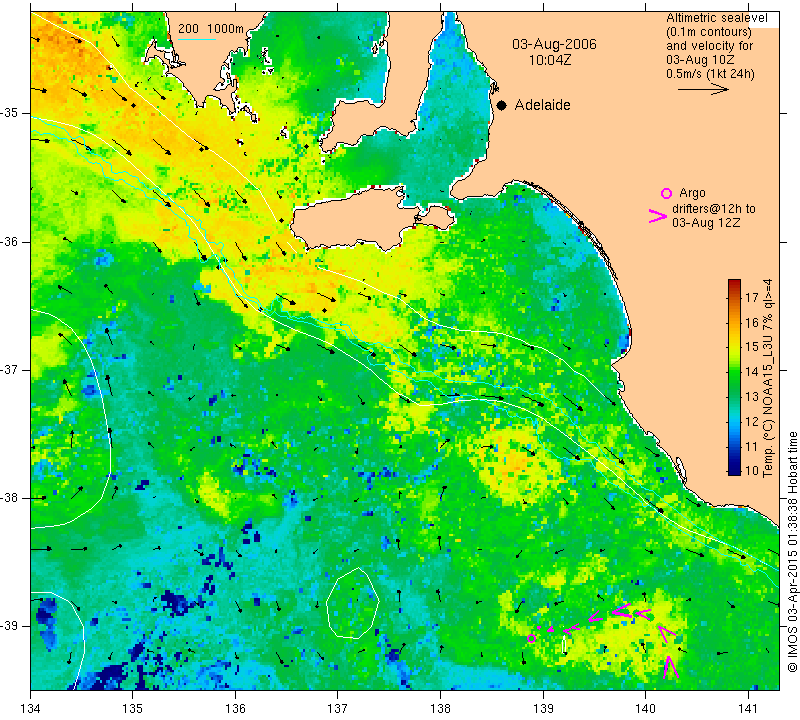The image size is (800, 720).
Task: Click the Adelaide city label
Action: 542,105
